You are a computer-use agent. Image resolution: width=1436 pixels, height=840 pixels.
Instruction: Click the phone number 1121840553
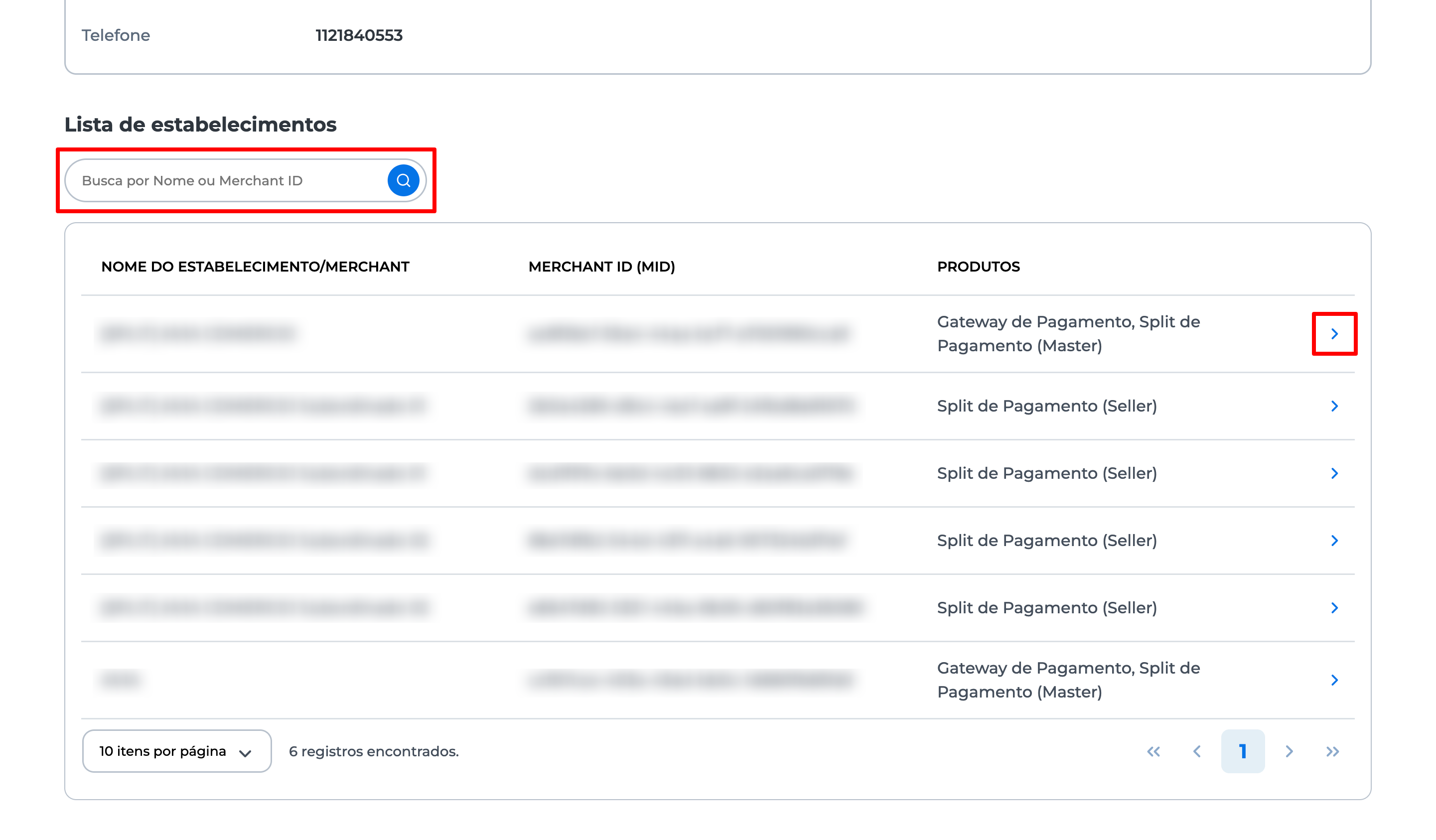click(x=359, y=35)
